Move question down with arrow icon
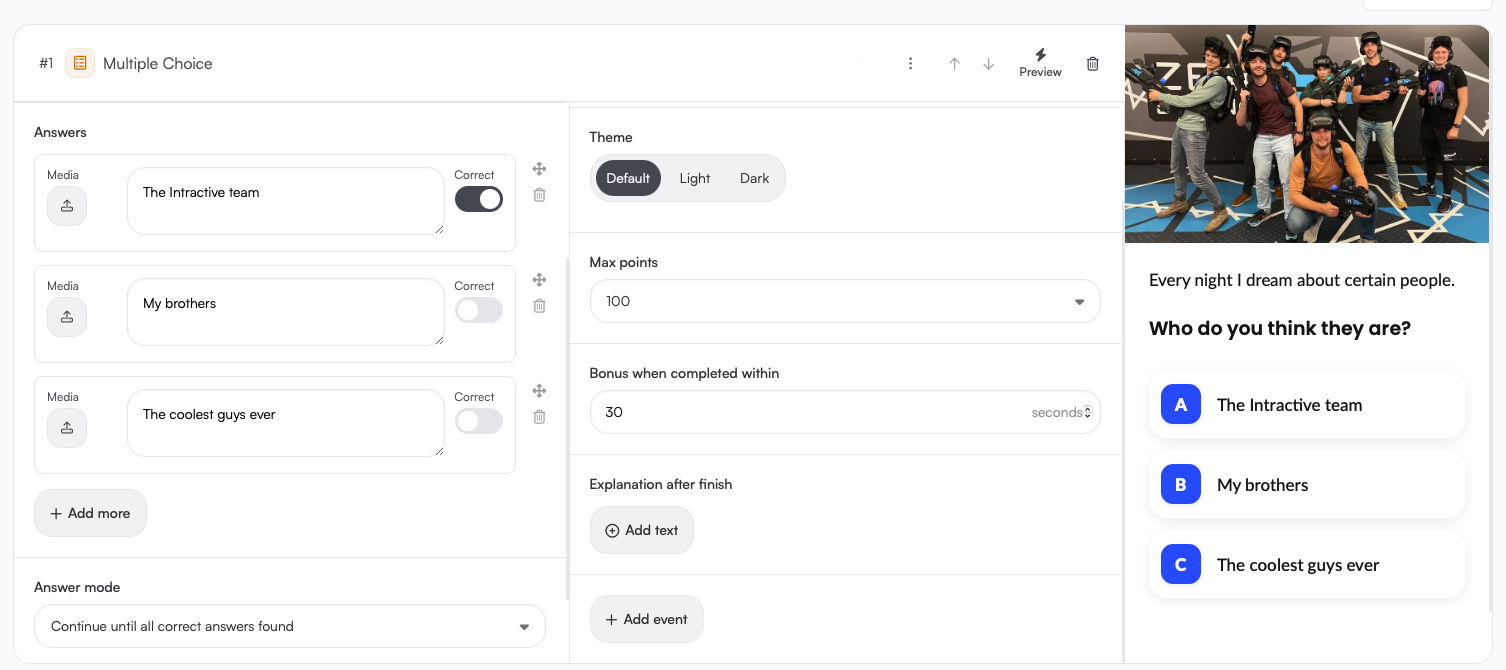Screen dimensions: 1506x670 [989, 64]
